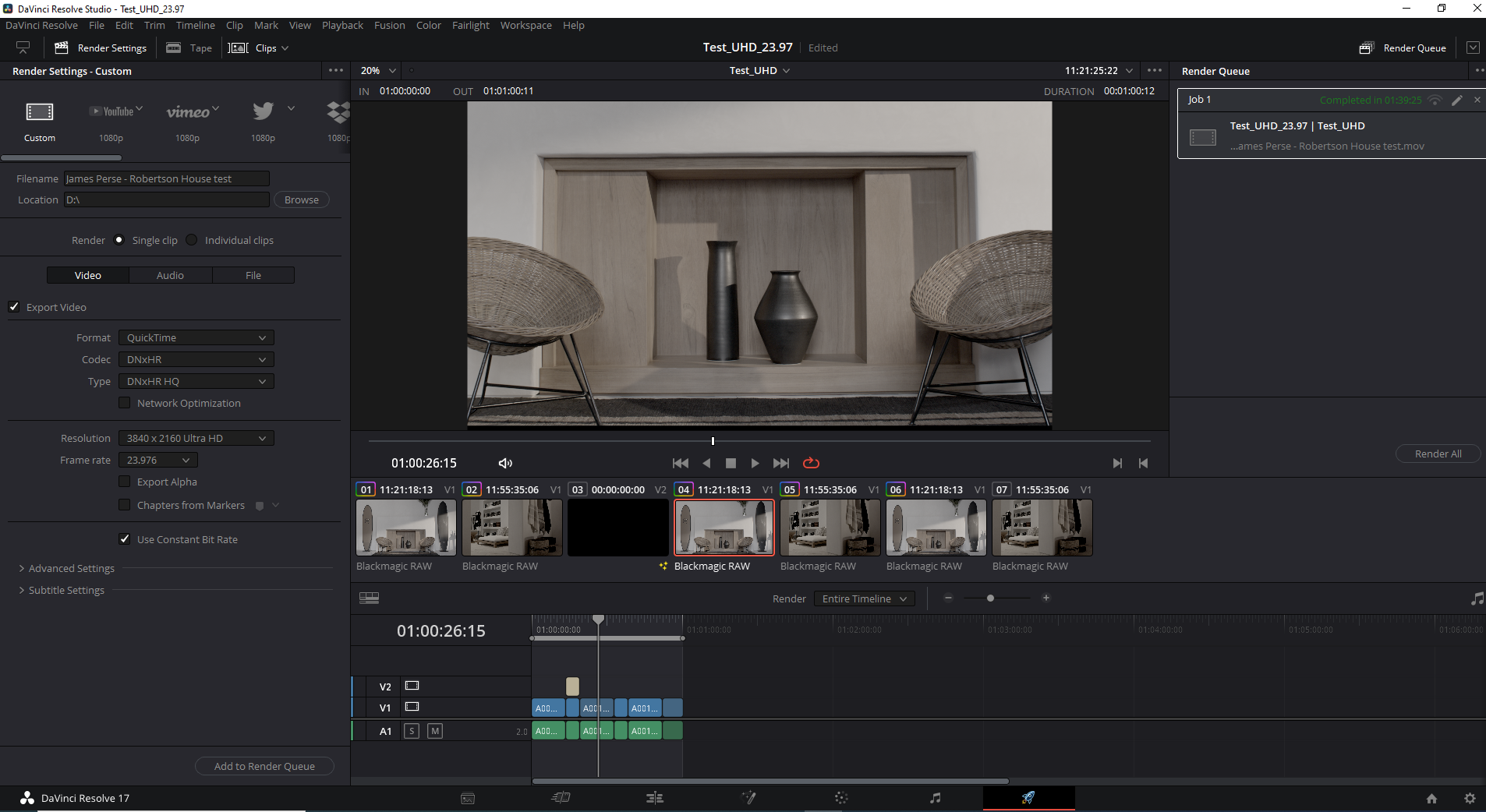Image resolution: width=1486 pixels, height=812 pixels.
Task: Select the Custom render preset icon
Action: [40, 111]
